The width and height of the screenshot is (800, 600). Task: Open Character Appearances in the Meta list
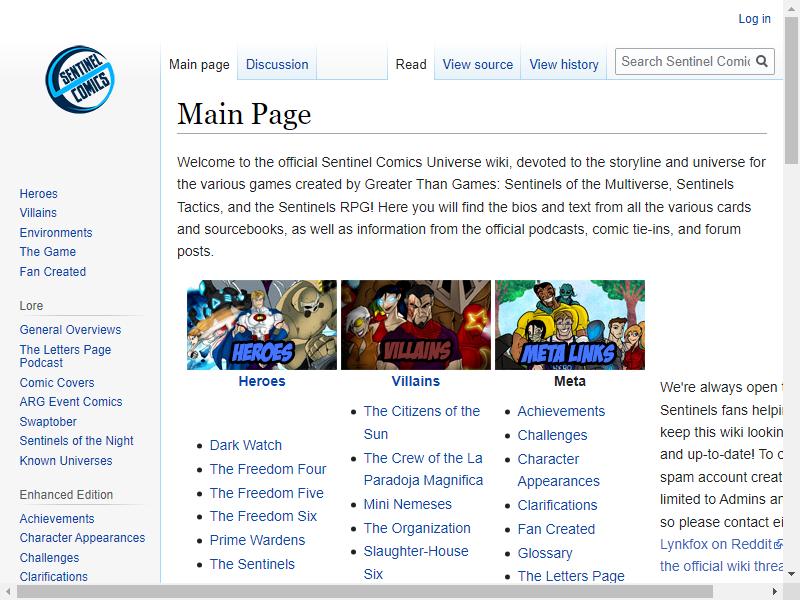558,470
